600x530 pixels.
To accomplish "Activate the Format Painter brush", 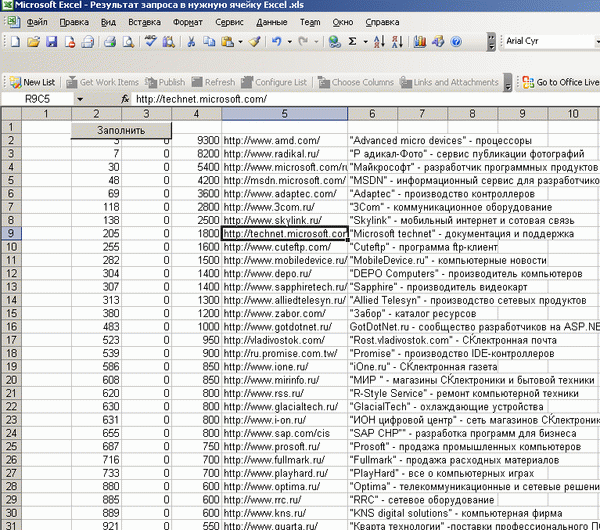I will (x=254, y=41).
